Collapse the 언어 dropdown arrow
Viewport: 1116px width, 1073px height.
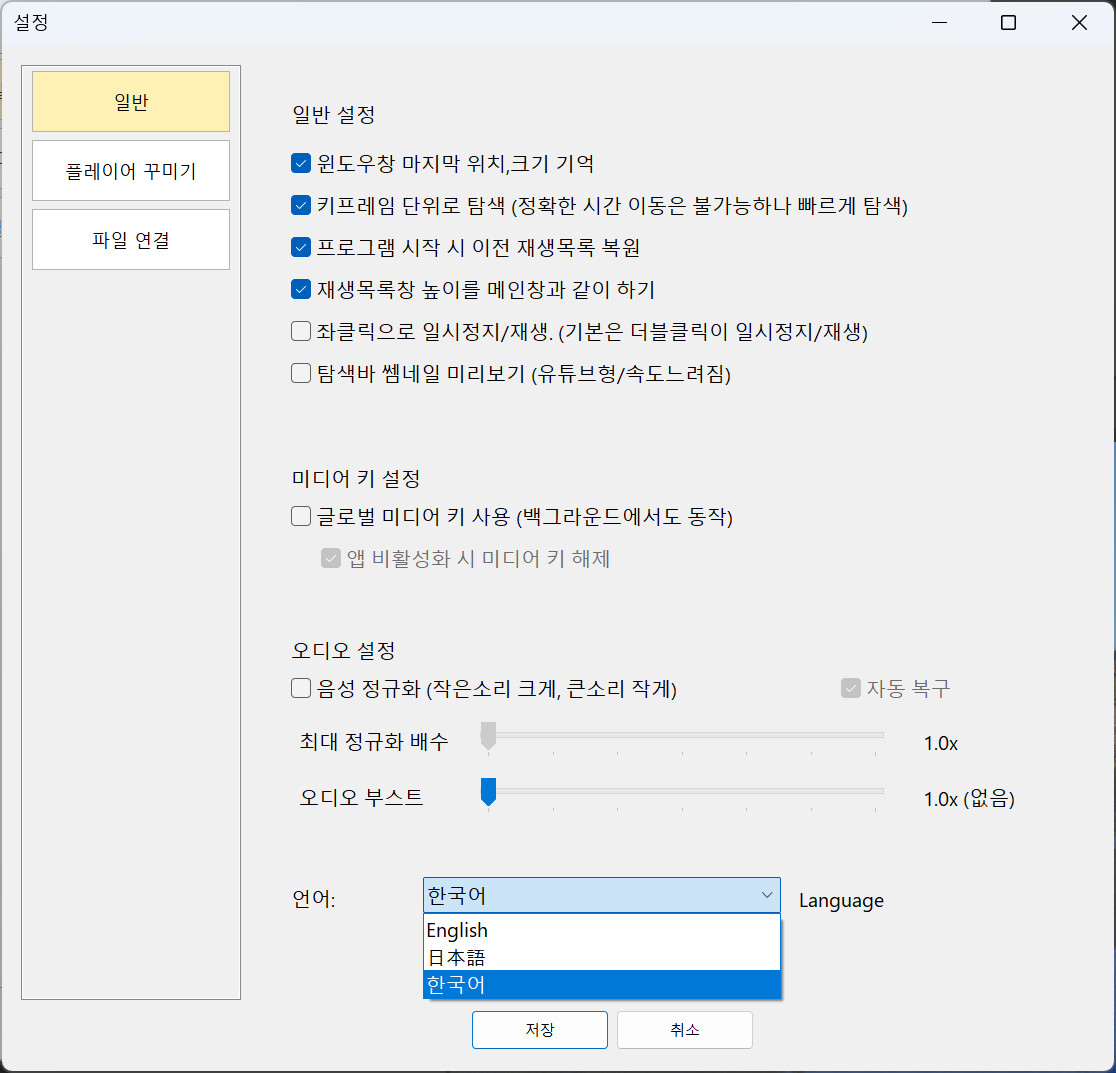pyautogui.click(x=766, y=895)
